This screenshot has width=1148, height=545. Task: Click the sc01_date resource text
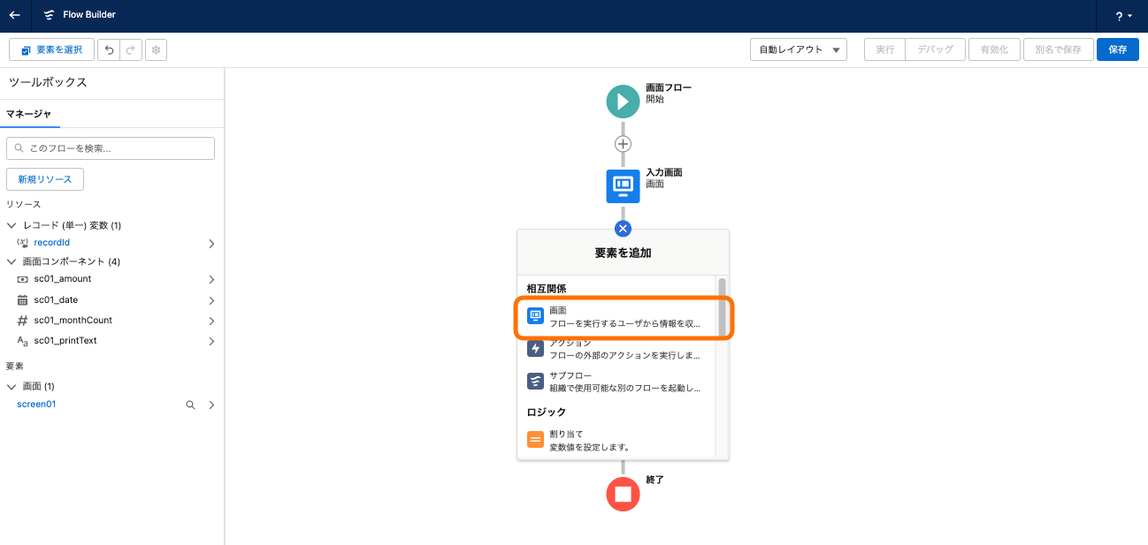pyautogui.click(x=56, y=300)
